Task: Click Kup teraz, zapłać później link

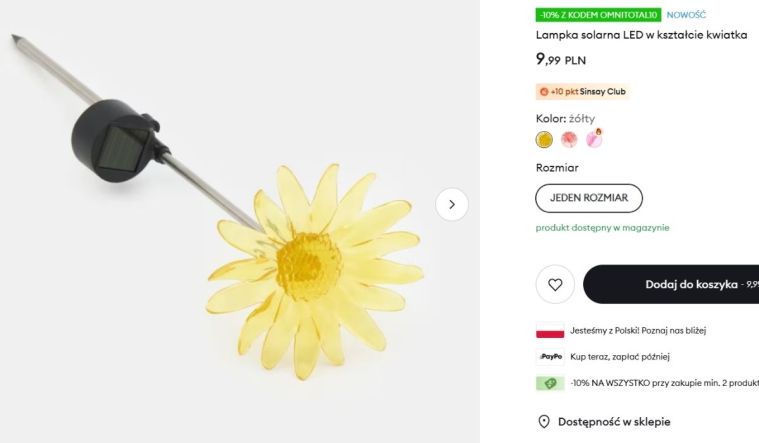Action: (x=620, y=357)
